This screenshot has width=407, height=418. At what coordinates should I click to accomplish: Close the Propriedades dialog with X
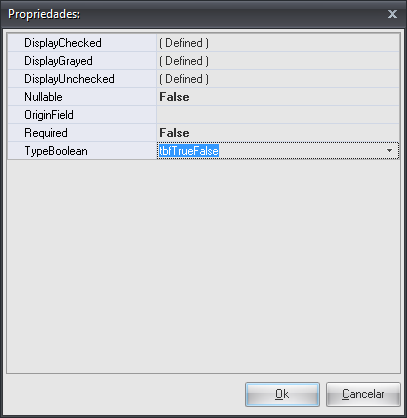[392, 14]
